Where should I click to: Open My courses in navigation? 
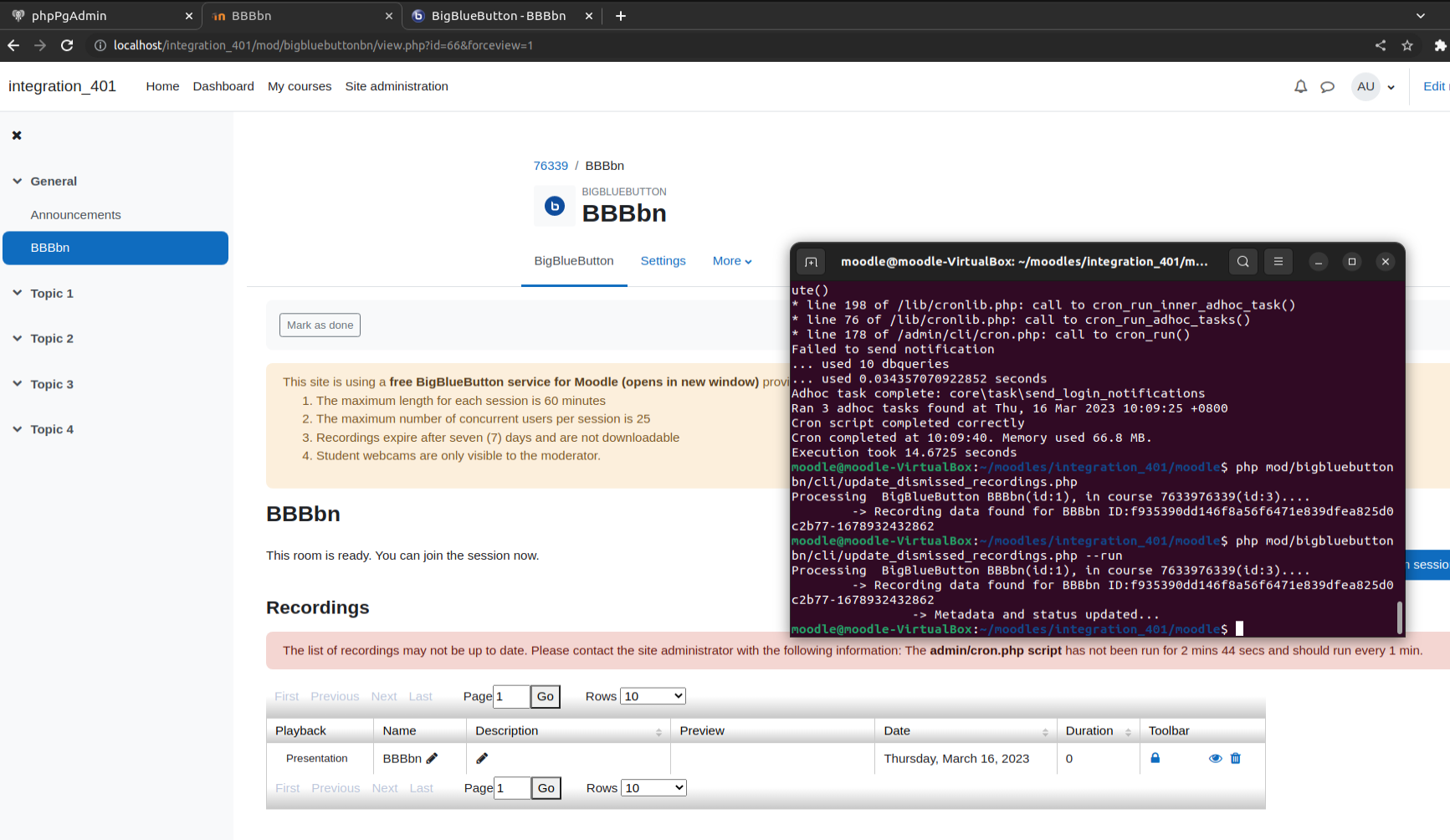[300, 86]
